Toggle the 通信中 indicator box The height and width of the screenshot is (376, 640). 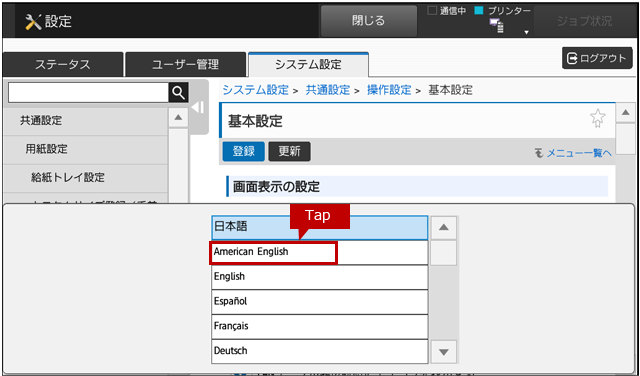pos(432,11)
